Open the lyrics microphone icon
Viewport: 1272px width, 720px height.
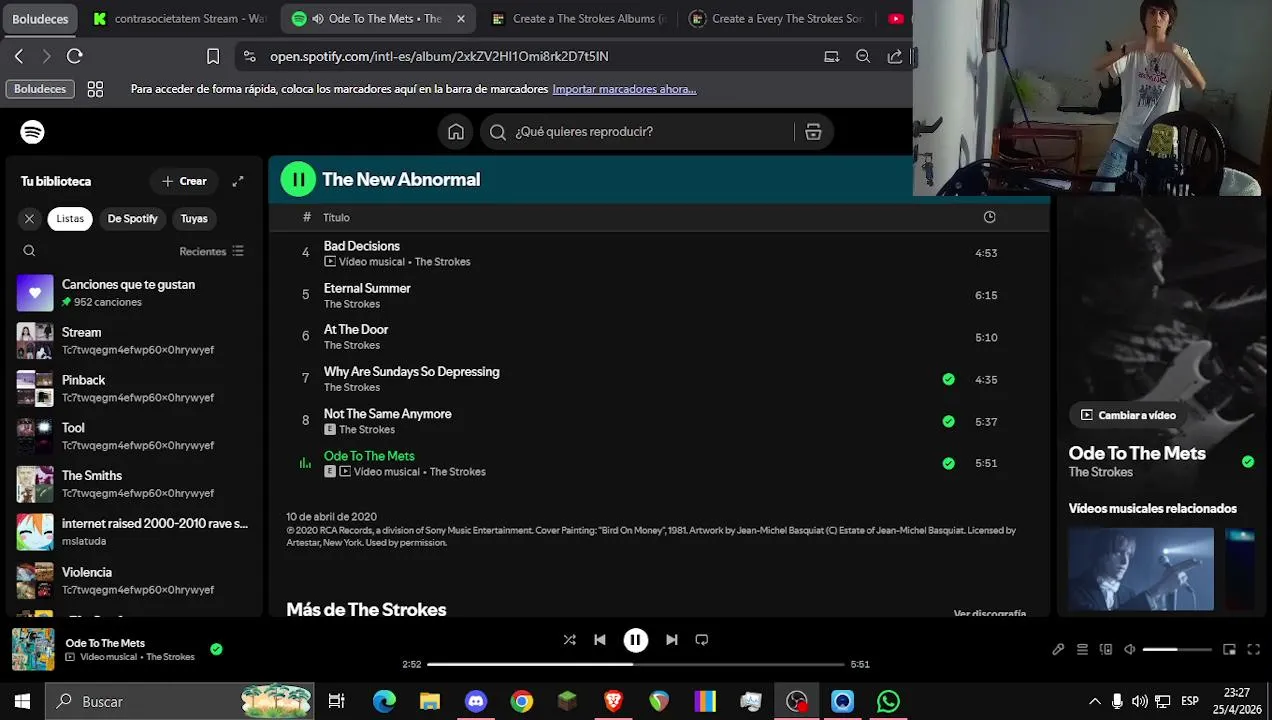click(x=1058, y=649)
